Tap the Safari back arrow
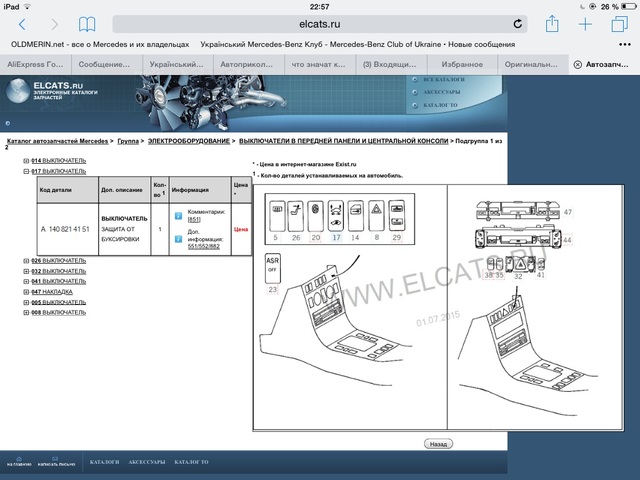This screenshot has height=480, width=640. pyautogui.click(x=22, y=24)
